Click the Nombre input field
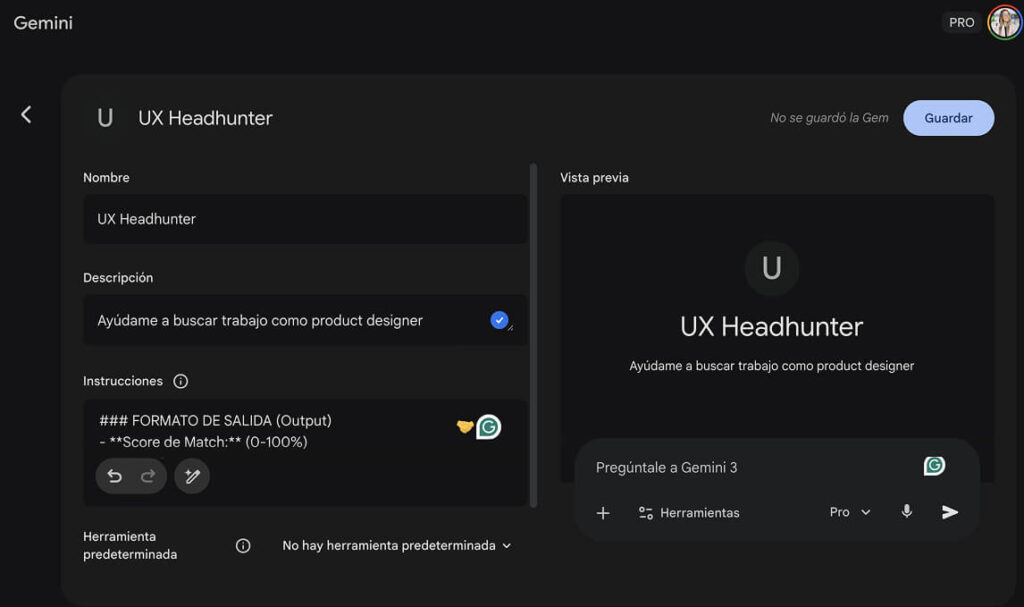Viewport: 1024px width, 607px height. click(x=304, y=219)
